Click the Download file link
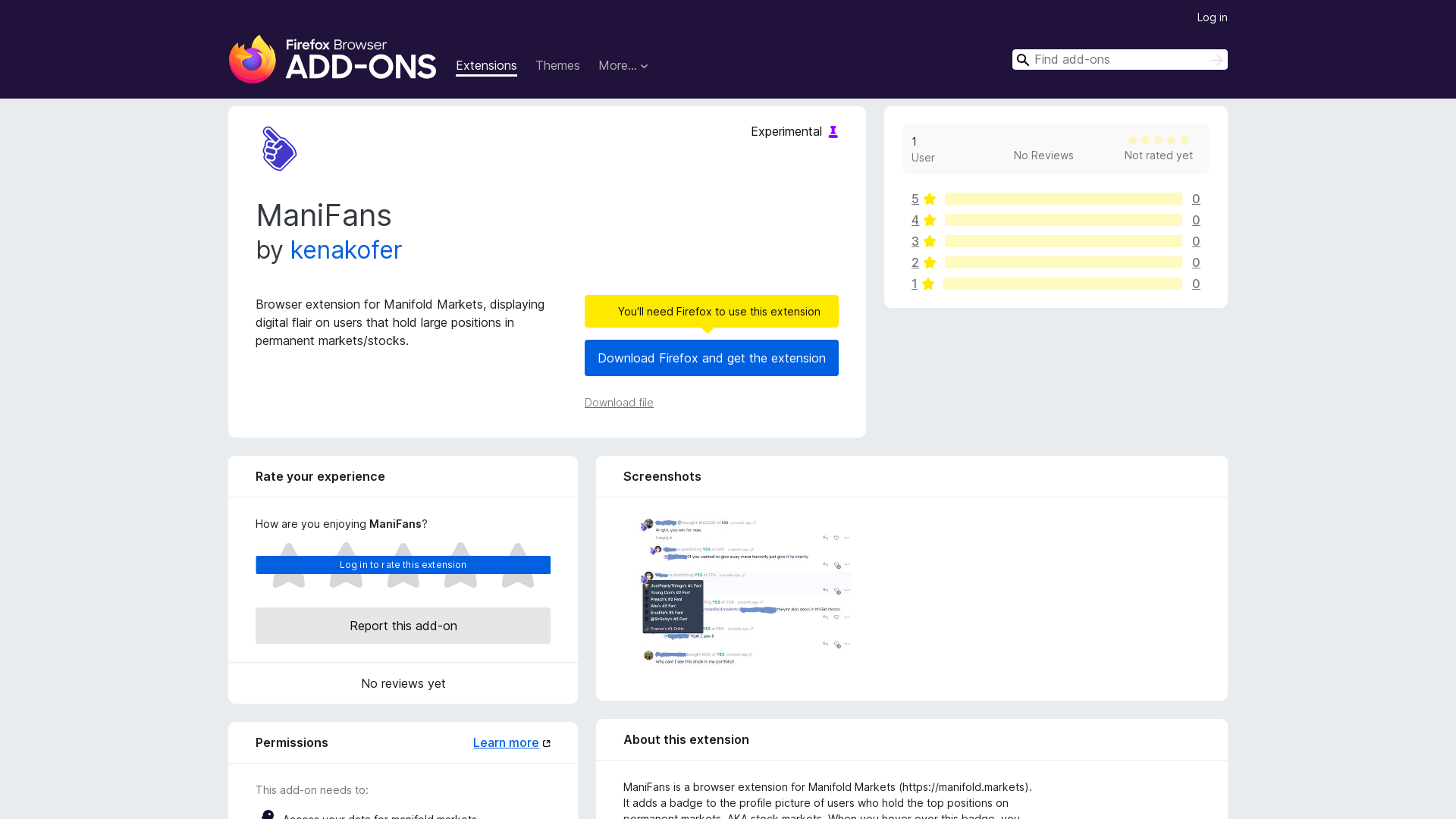This screenshot has width=1456, height=819. click(619, 403)
